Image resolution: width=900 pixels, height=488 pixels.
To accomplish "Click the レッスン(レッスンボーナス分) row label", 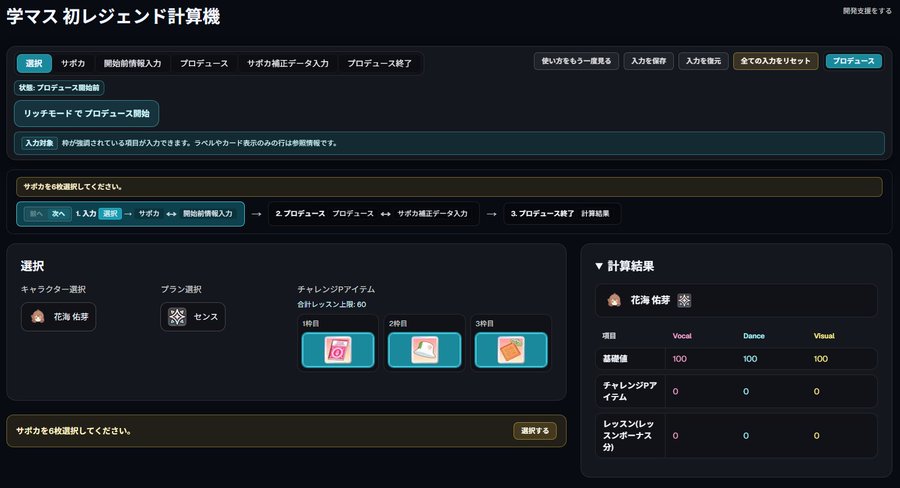I will pyautogui.click(x=628, y=435).
